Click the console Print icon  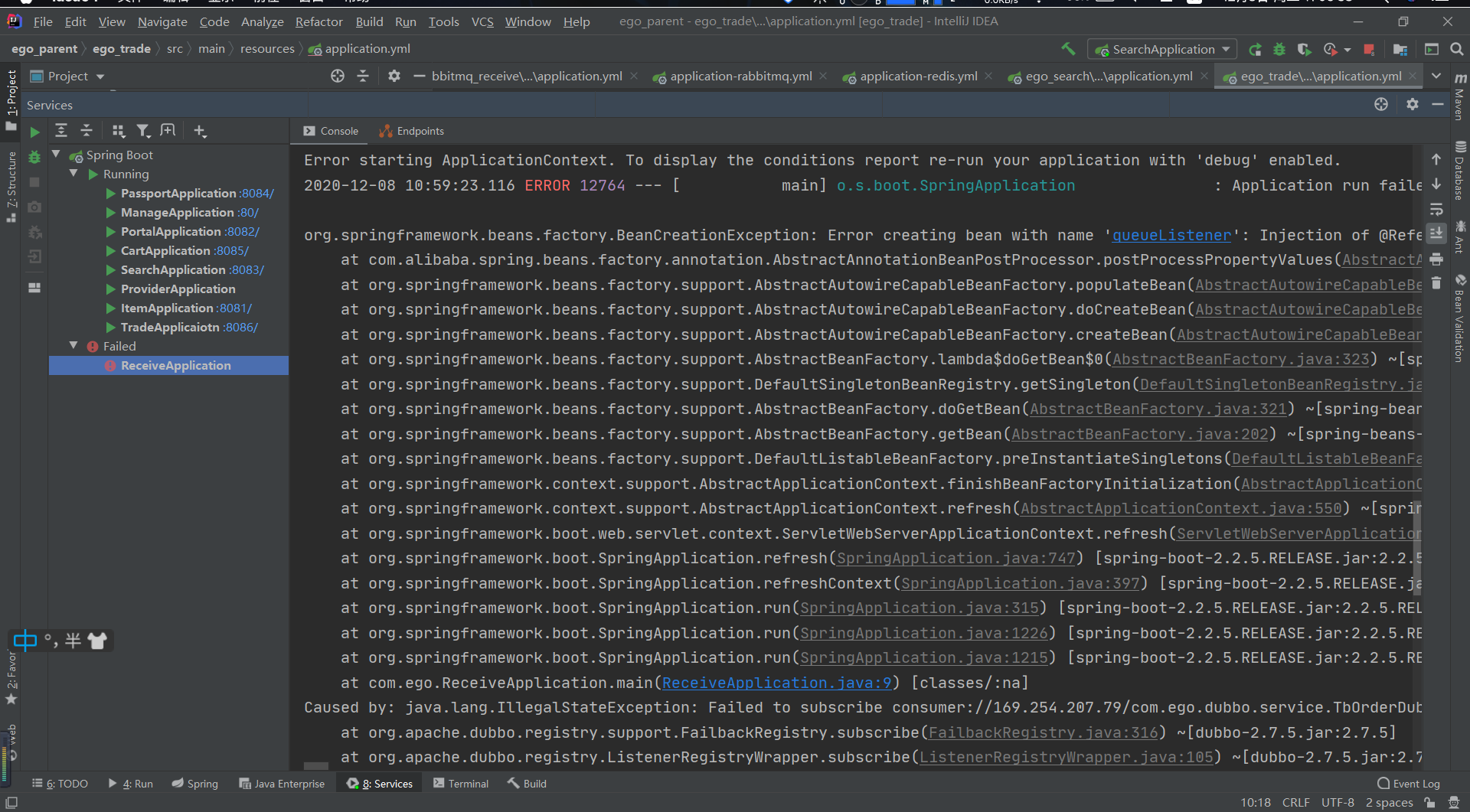point(1436,259)
